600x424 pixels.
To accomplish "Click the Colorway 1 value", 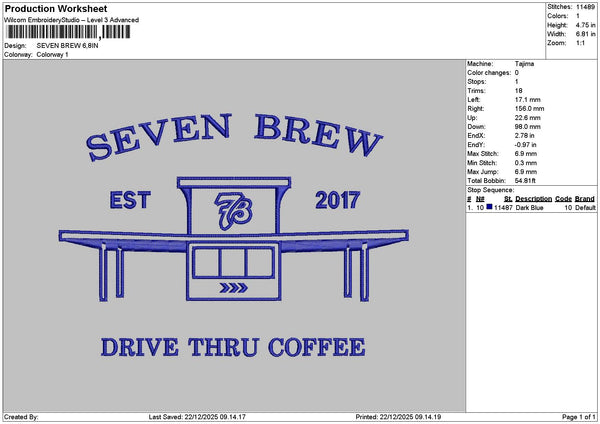I will [52, 55].
